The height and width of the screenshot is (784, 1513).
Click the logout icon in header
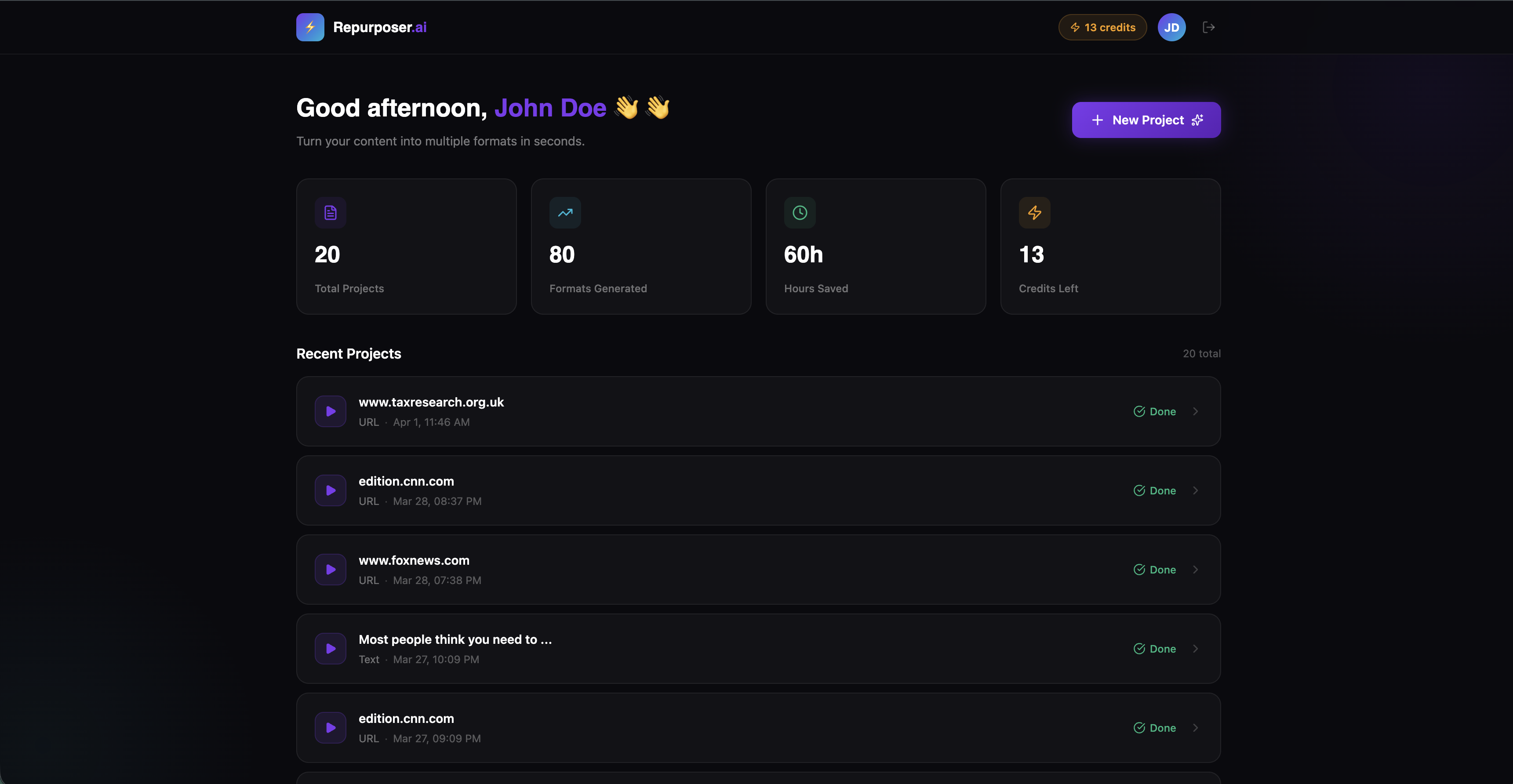[x=1208, y=27]
